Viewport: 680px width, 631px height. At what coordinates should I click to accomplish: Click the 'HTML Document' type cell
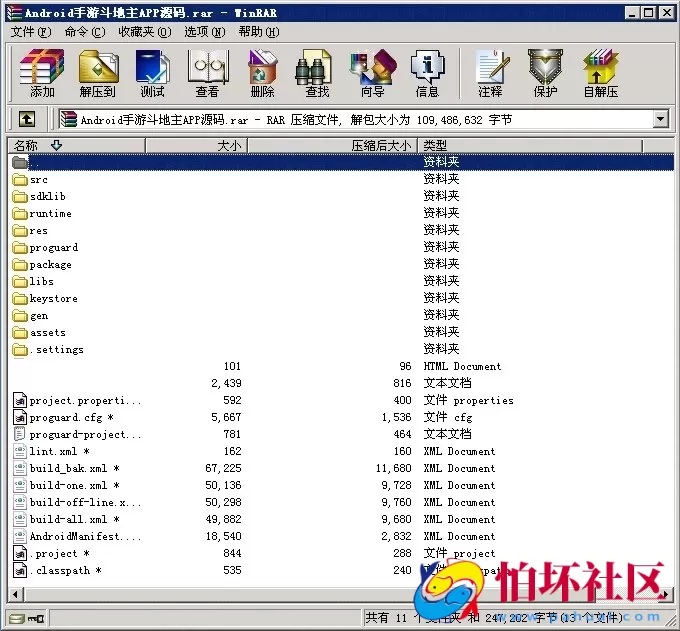point(462,366)
